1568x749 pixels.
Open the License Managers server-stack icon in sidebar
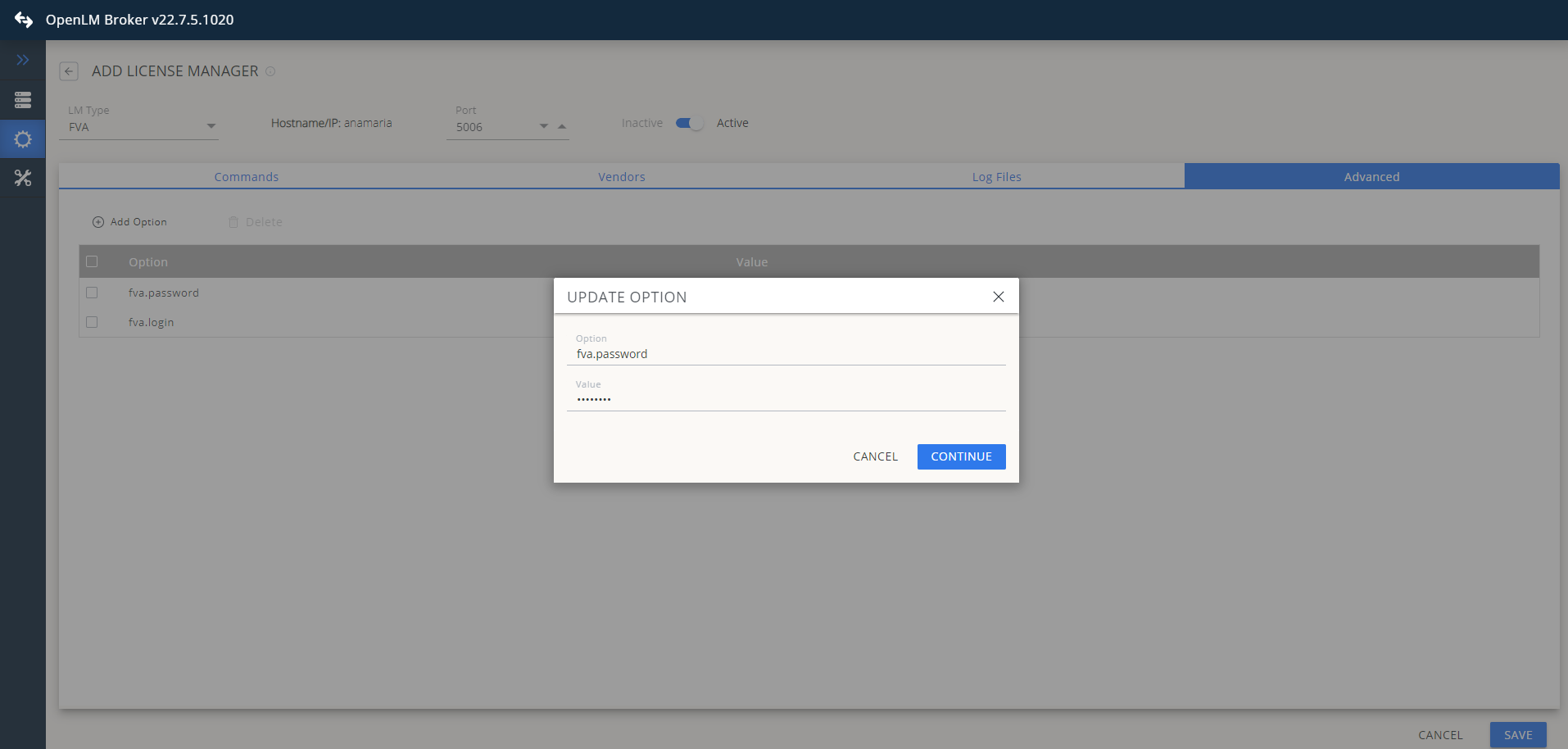click(x=22, y=100)
